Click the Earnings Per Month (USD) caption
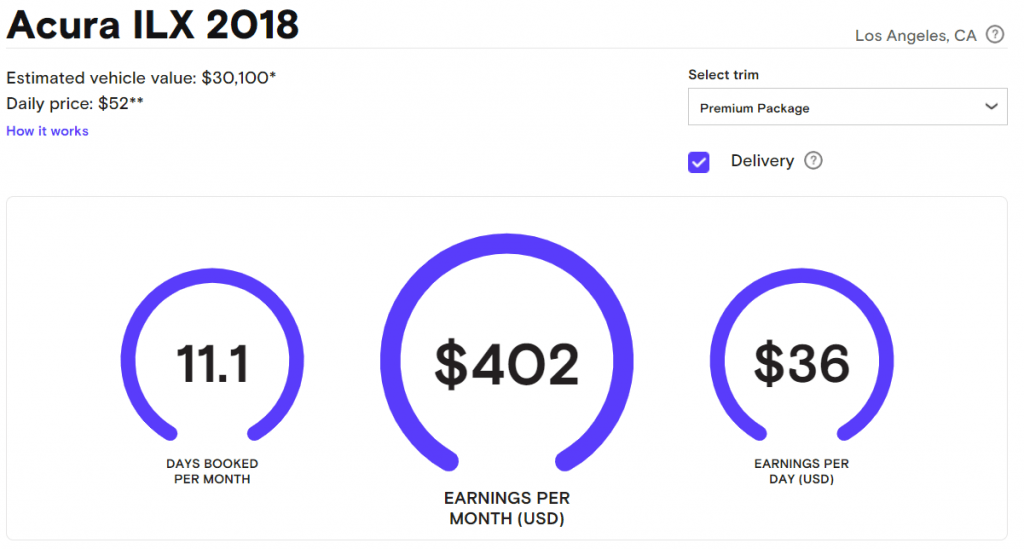Image resolution: width=1024 pixels, height=549 pixels. (x=507, y=508)
